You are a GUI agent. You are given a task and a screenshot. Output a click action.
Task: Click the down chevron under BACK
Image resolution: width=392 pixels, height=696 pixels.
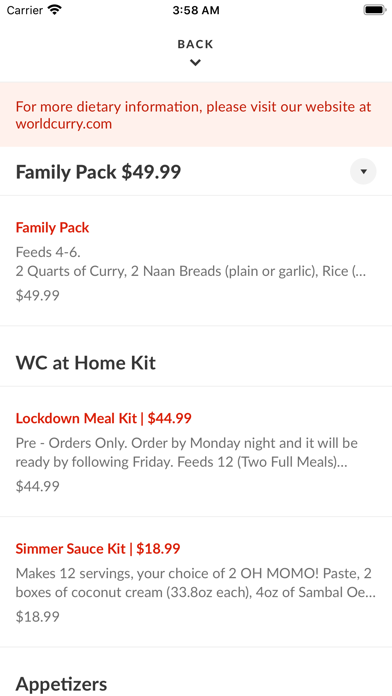195,63
